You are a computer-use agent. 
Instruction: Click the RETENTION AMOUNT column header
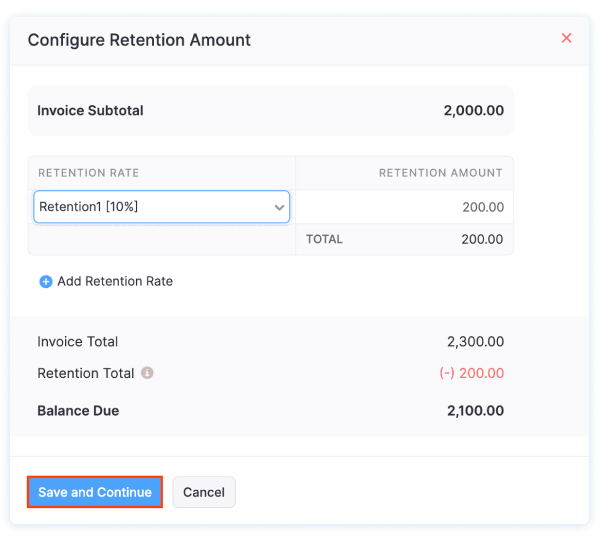click(x=440, y=173)
